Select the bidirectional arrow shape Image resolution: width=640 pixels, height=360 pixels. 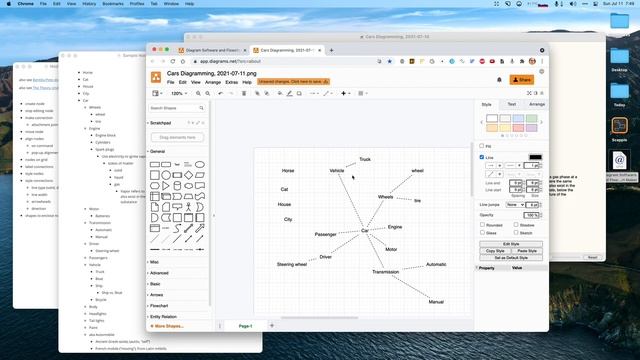[188, 228]
